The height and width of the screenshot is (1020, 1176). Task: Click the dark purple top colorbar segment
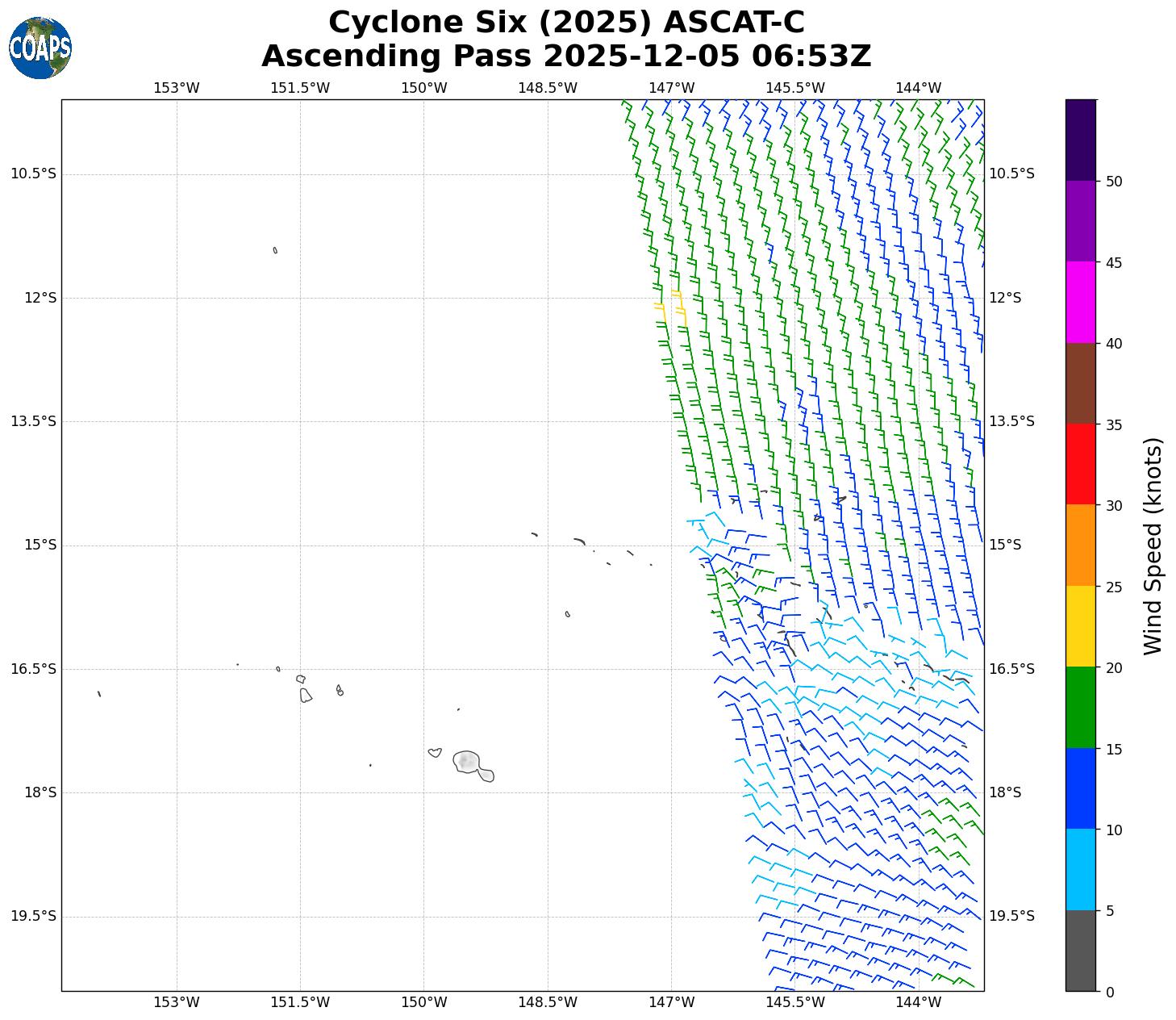coord(1080,140)
